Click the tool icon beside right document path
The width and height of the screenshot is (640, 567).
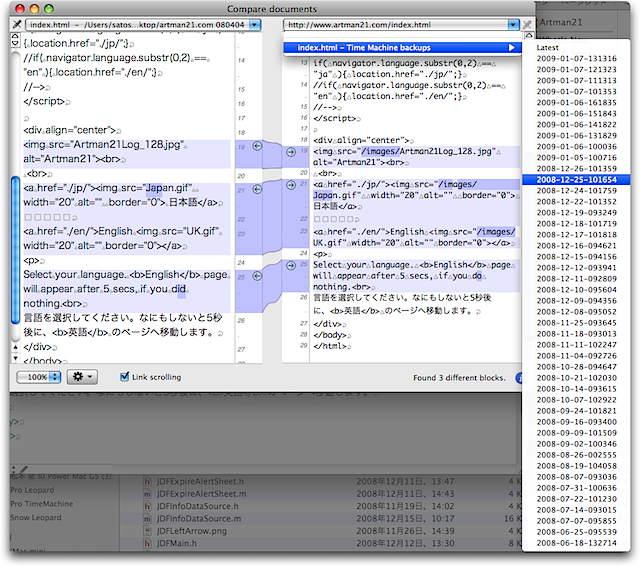coord(527,25)
